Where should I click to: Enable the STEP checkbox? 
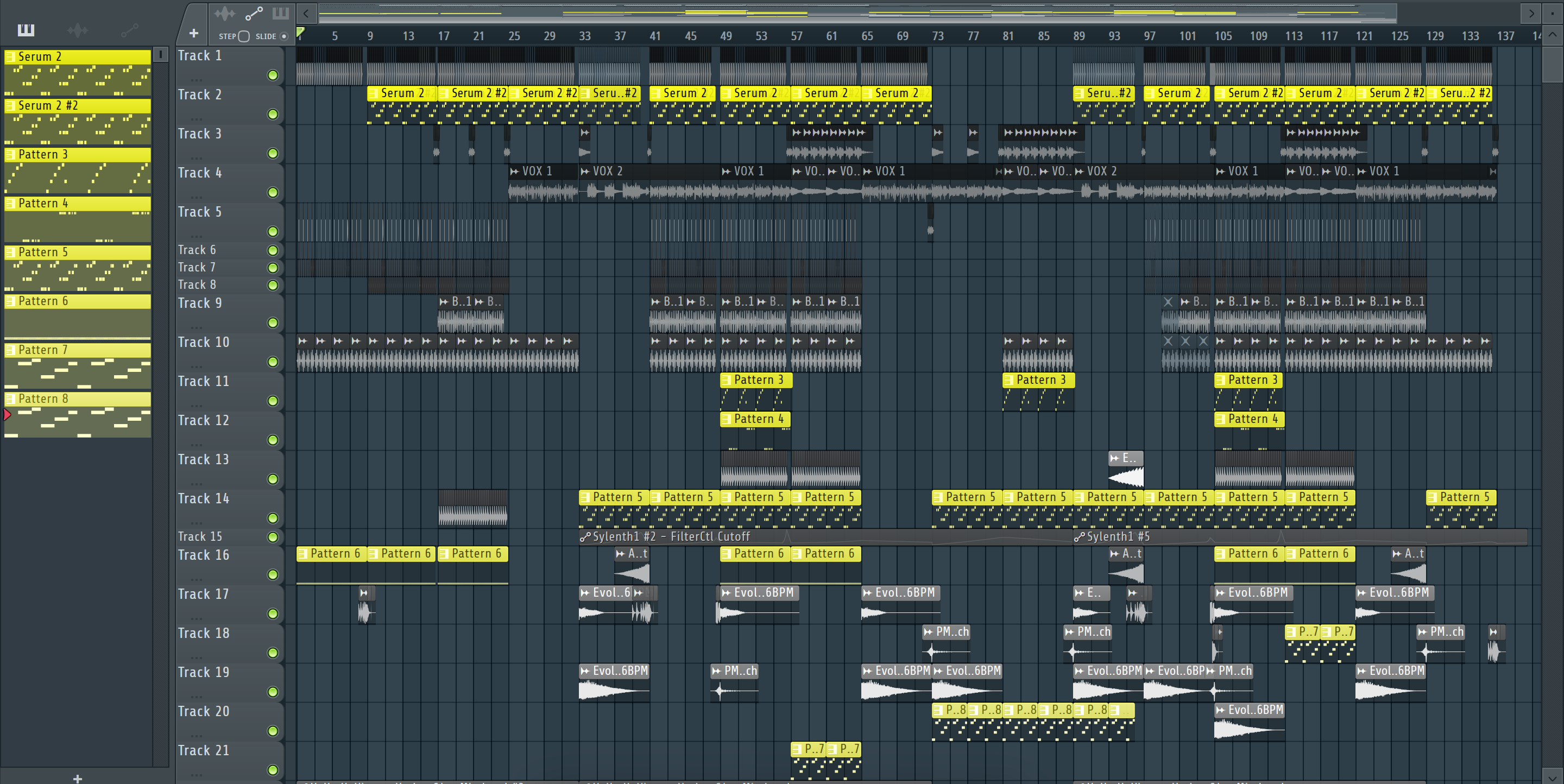pyautogui.click(x=243, y=36)
